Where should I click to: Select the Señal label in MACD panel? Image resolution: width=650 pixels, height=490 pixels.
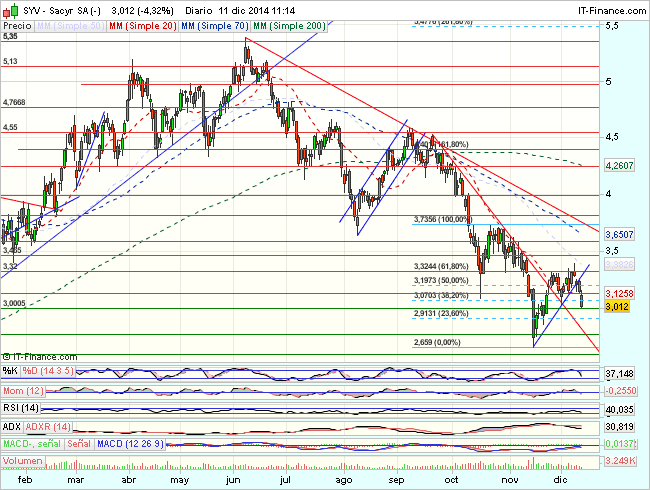[79, 444]
